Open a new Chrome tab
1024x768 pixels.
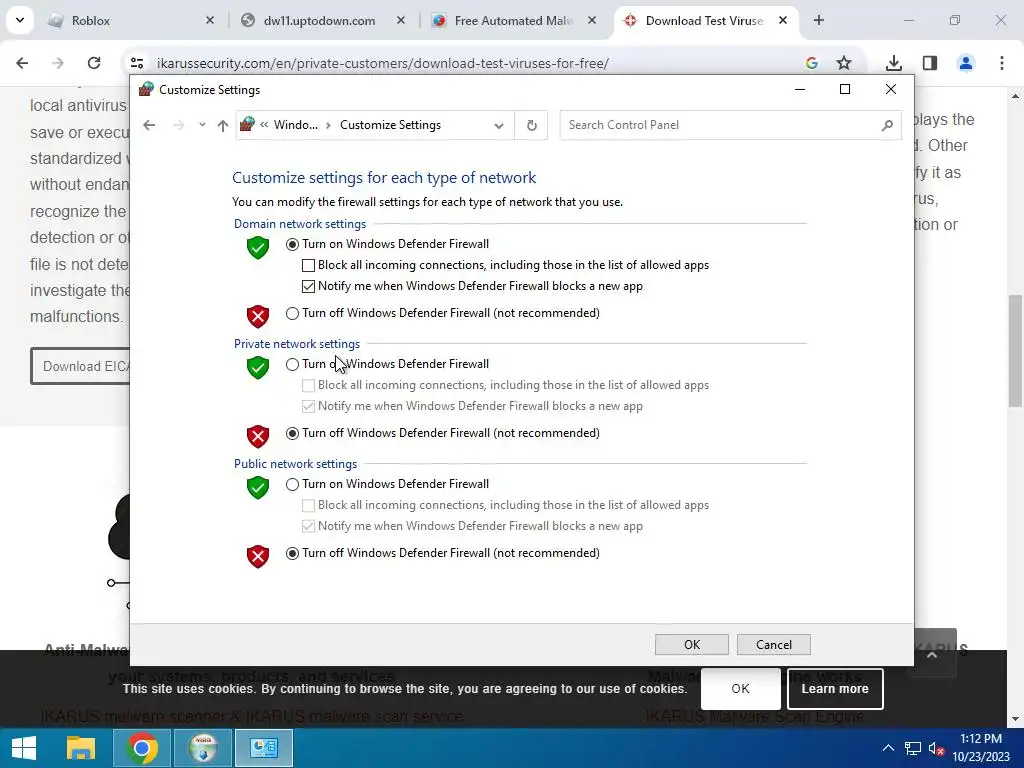tap(819, 21)
